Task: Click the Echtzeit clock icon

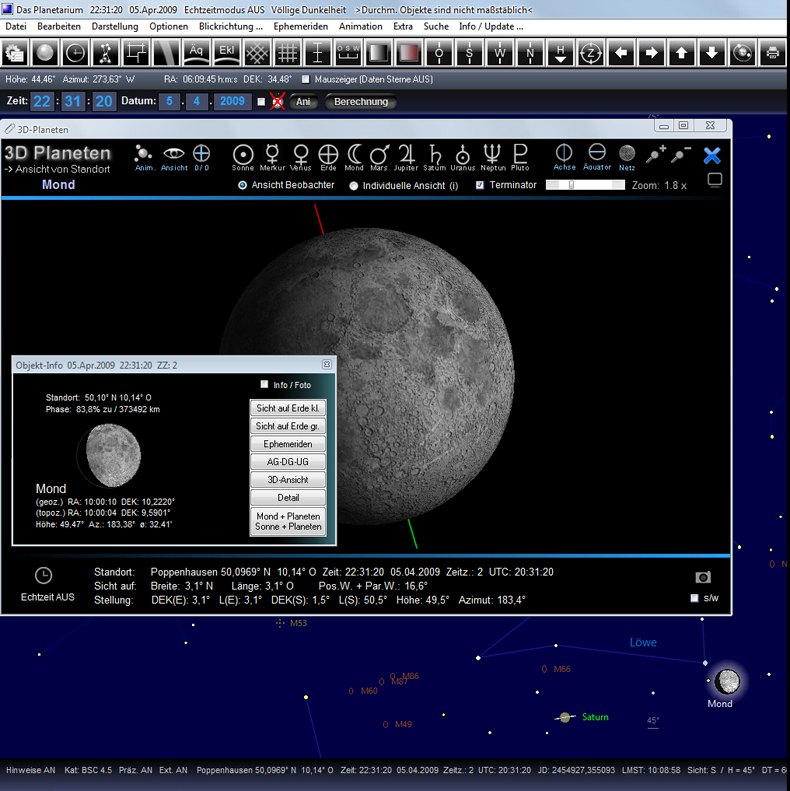Action: click(x=44, y=576)
